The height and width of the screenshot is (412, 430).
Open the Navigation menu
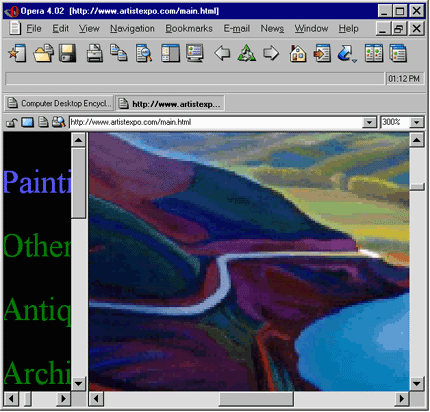(132, 29)
